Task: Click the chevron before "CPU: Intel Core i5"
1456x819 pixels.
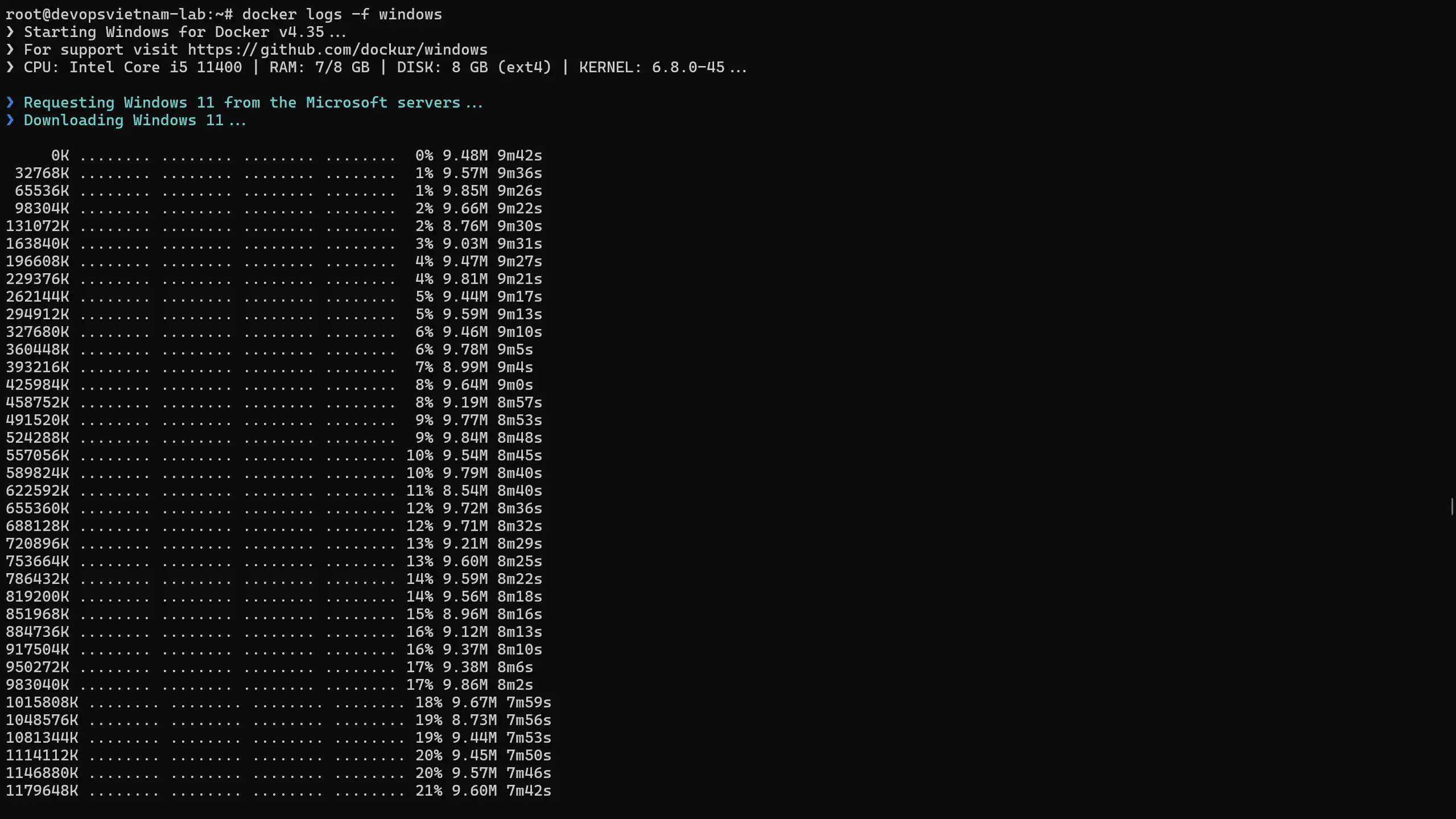Action: click(10, 67)
